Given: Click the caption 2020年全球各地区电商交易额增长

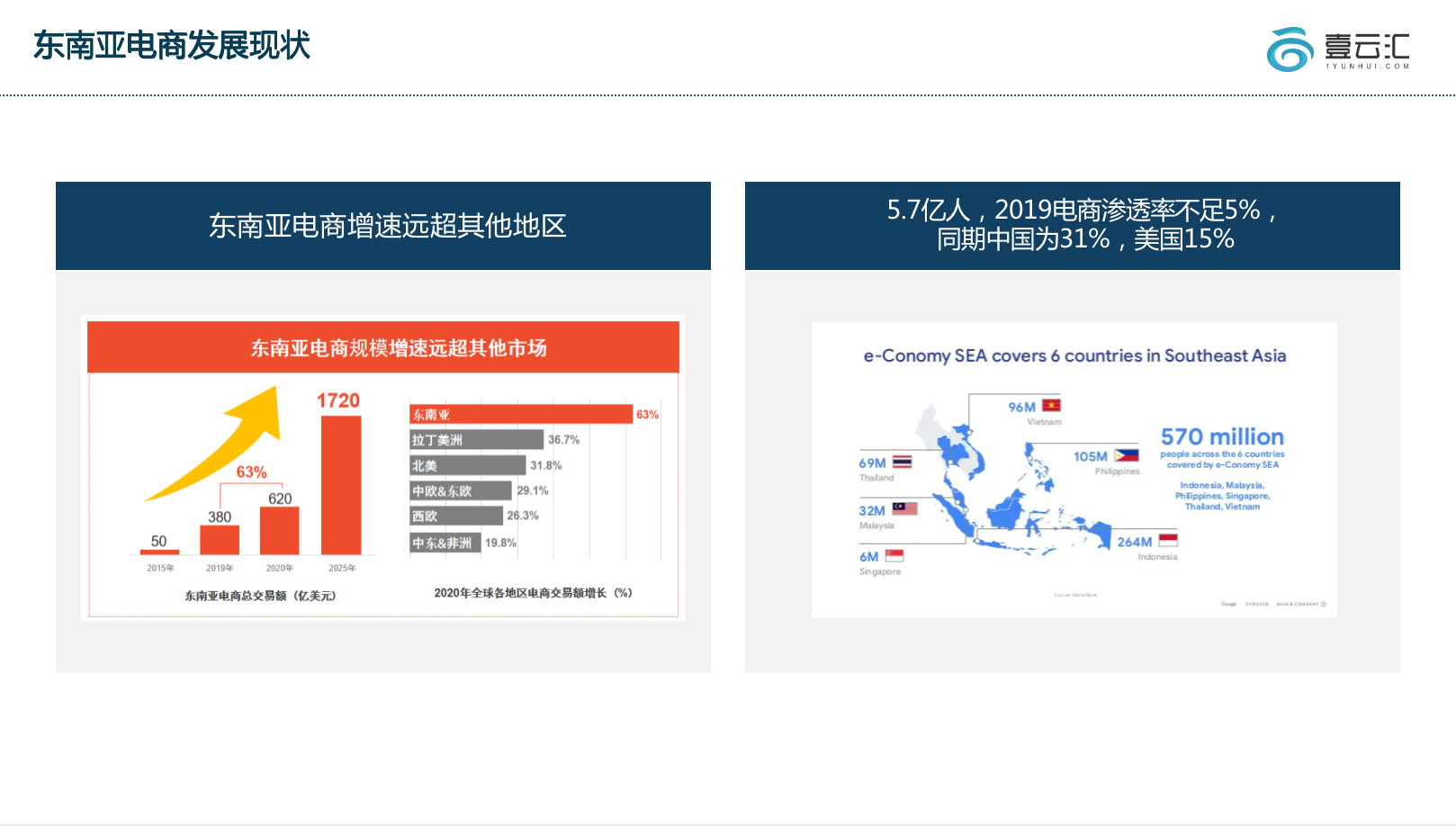Looking at the screenshot, I should (x=534, y=593).
